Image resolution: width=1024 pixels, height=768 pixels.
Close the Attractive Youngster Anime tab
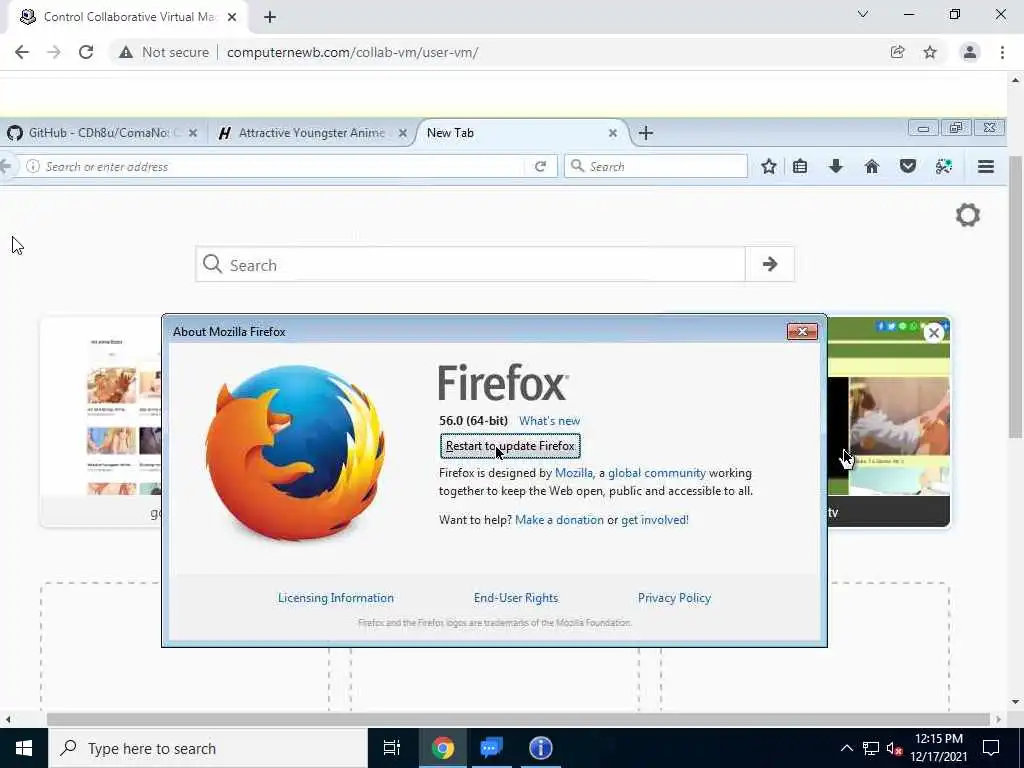tap(403, 133)
